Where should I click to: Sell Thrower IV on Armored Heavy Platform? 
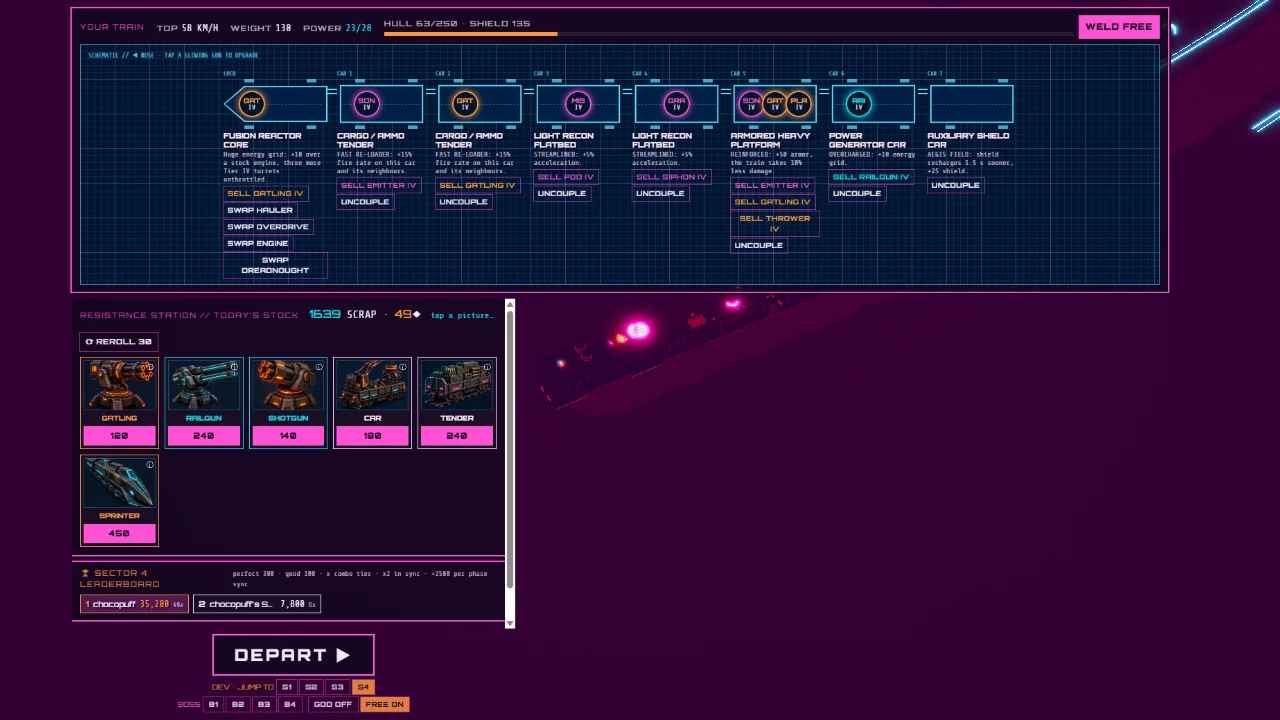pyautogui.click(x=775, y=223)
